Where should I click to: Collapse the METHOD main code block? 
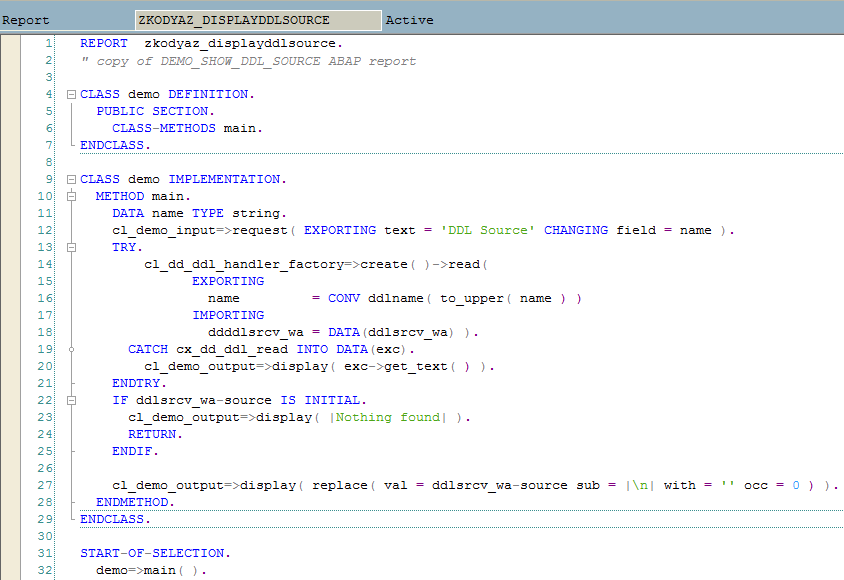[69, 196]
